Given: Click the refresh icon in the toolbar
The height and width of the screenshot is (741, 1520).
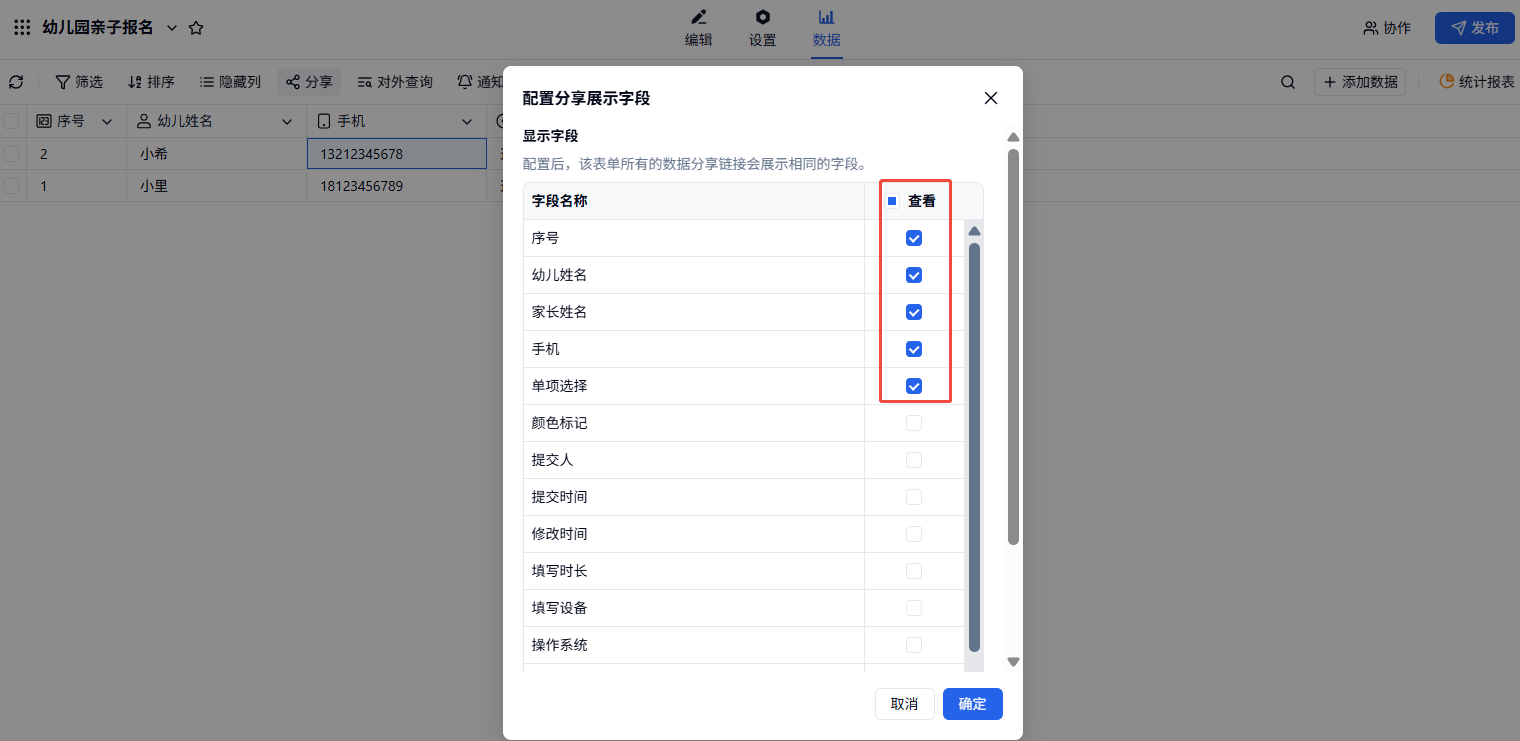Looking at the screenshot, I should point(16,82).
